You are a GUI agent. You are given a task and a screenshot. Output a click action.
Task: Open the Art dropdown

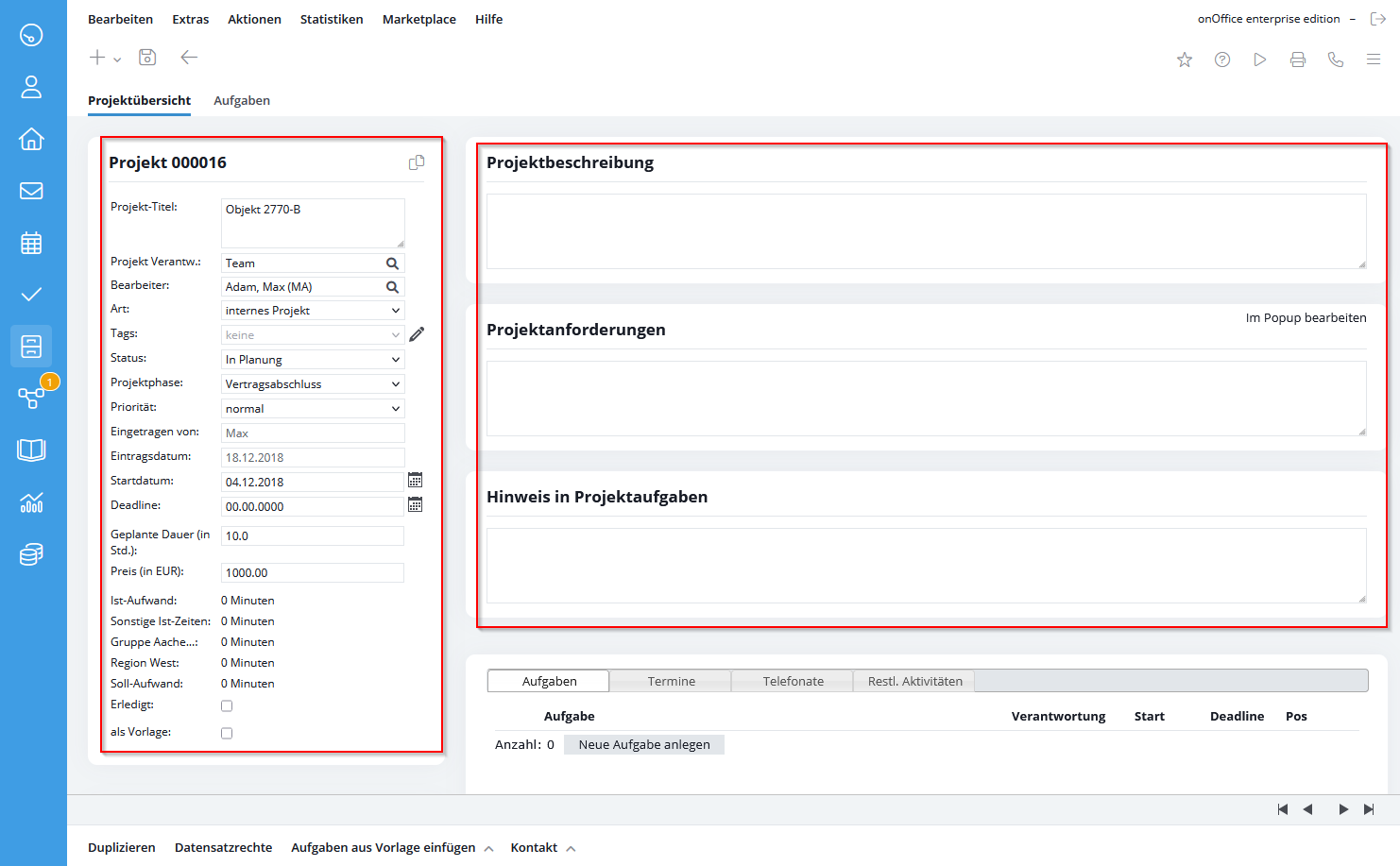pyautogui.click(x=313, y=311)
